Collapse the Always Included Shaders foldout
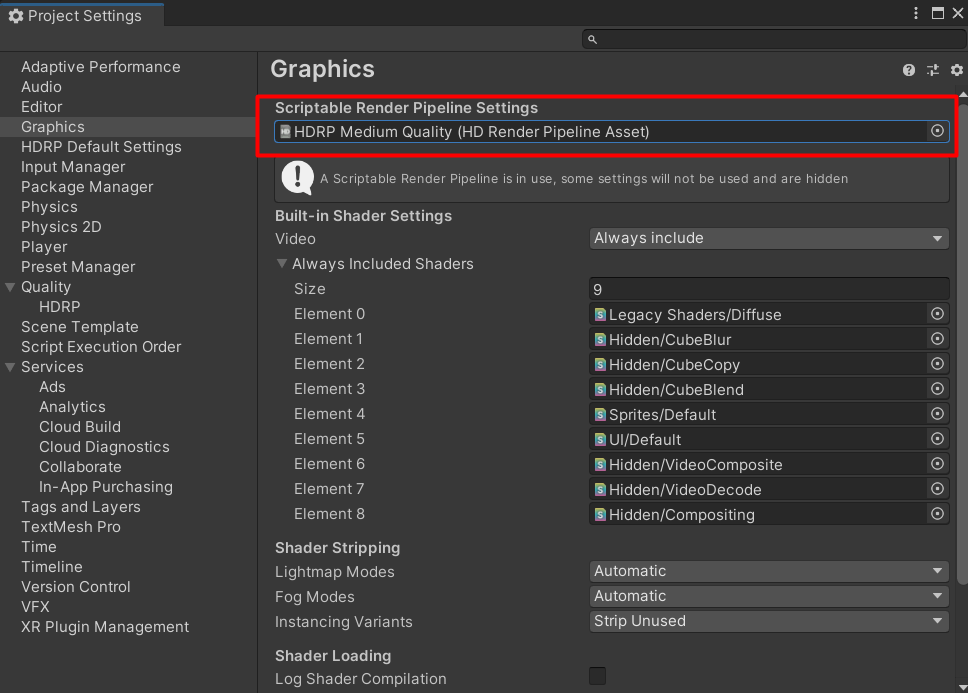968x693 pixels. (x=282, y=264)
